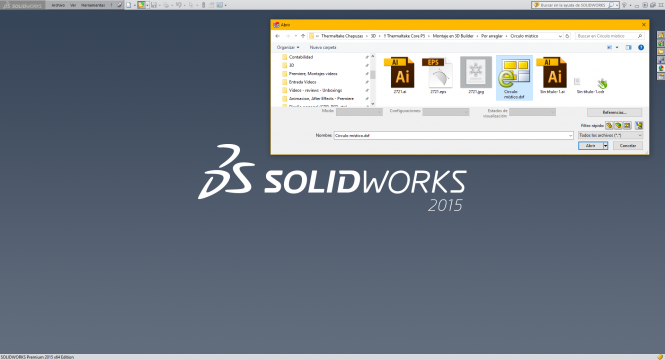Screen dimensions: 665x360
Task: Open the 'Todos los archivos' file type dropdown
Action: (611, 135)
